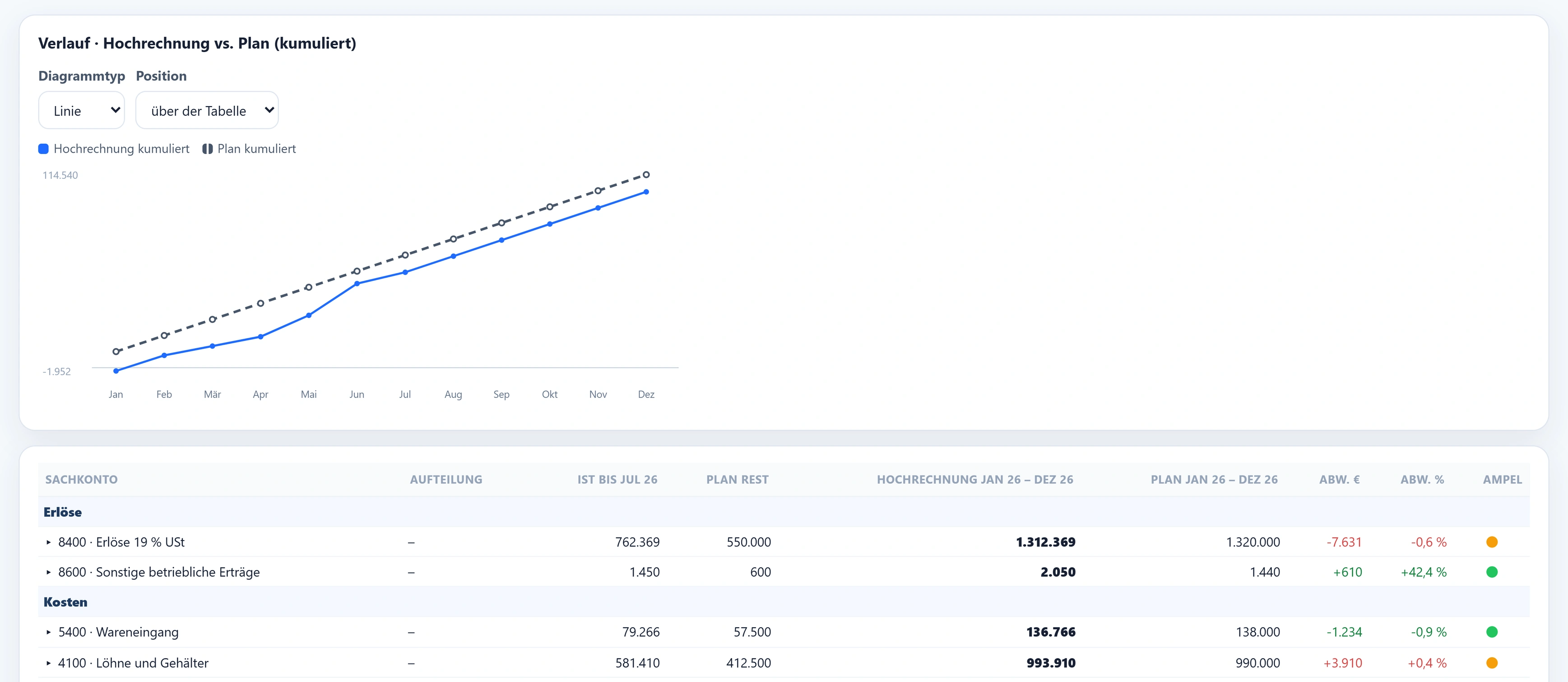Click the Mai point on the blue Hochrechnung line
Image resolution: width=1568 pixels, height=682 pixels.
pos(309,315)
